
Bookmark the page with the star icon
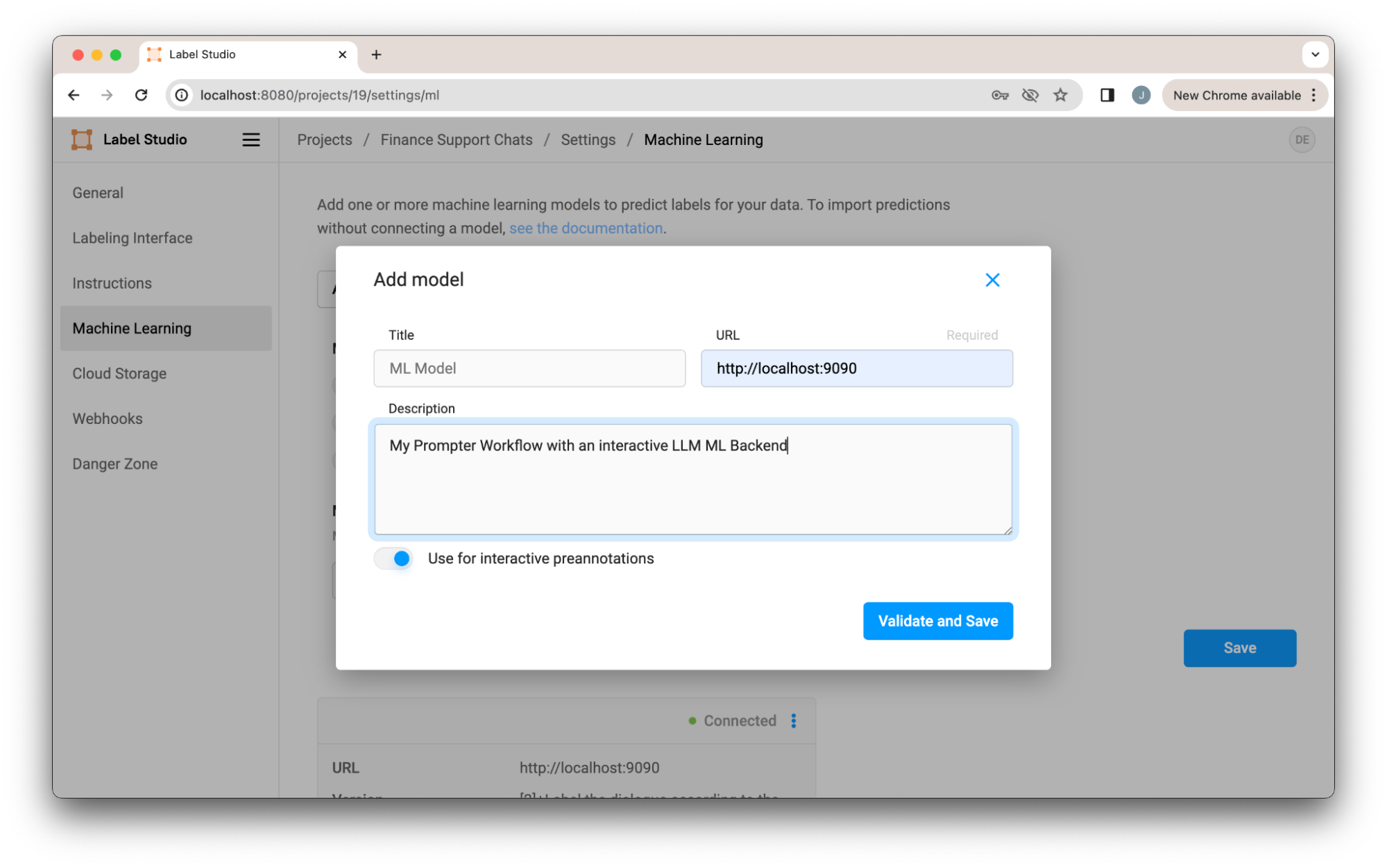click(1060, 95)
